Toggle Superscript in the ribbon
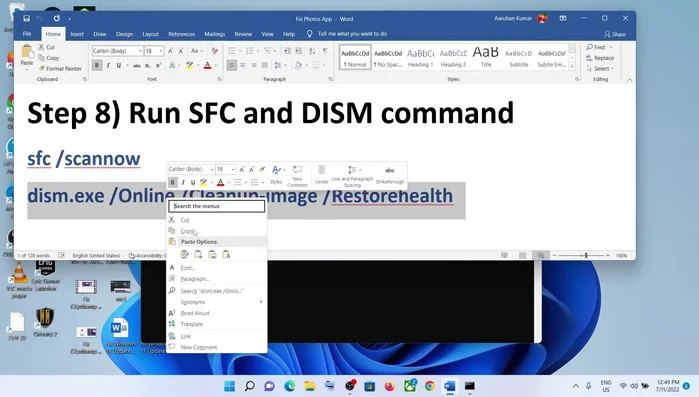 point(158,65)
